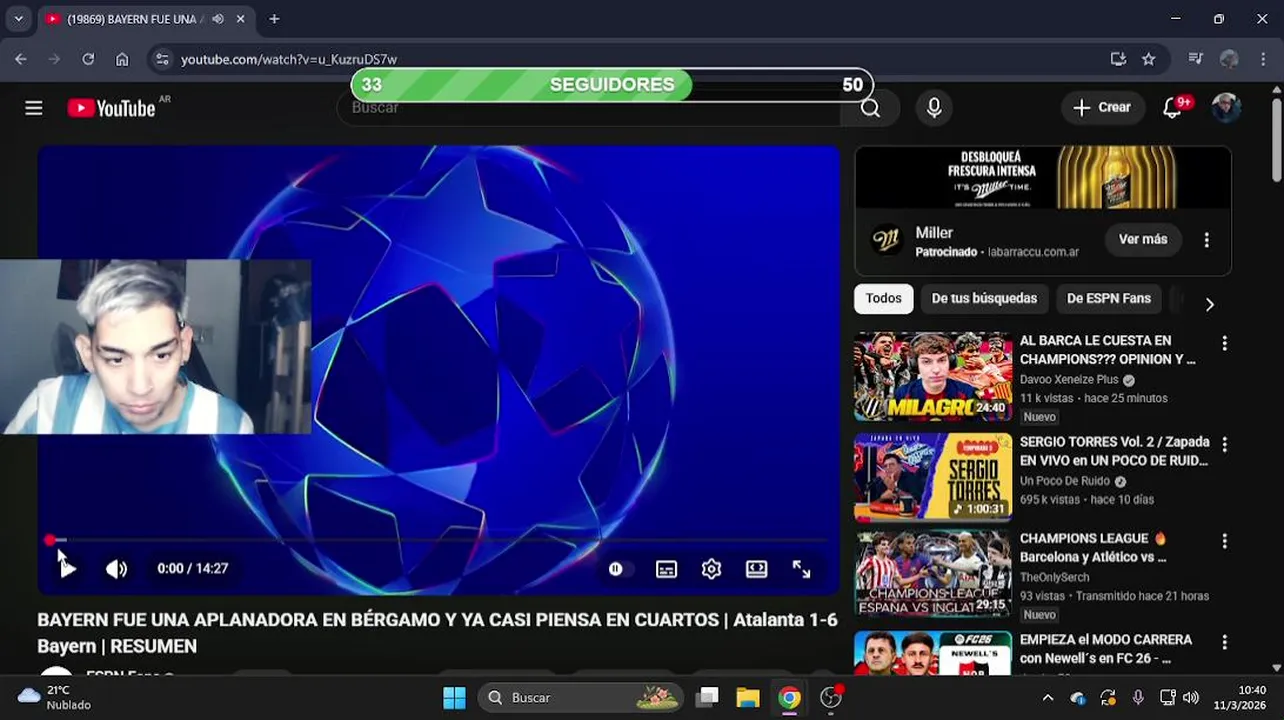Mute the video volume

[117, 569]
